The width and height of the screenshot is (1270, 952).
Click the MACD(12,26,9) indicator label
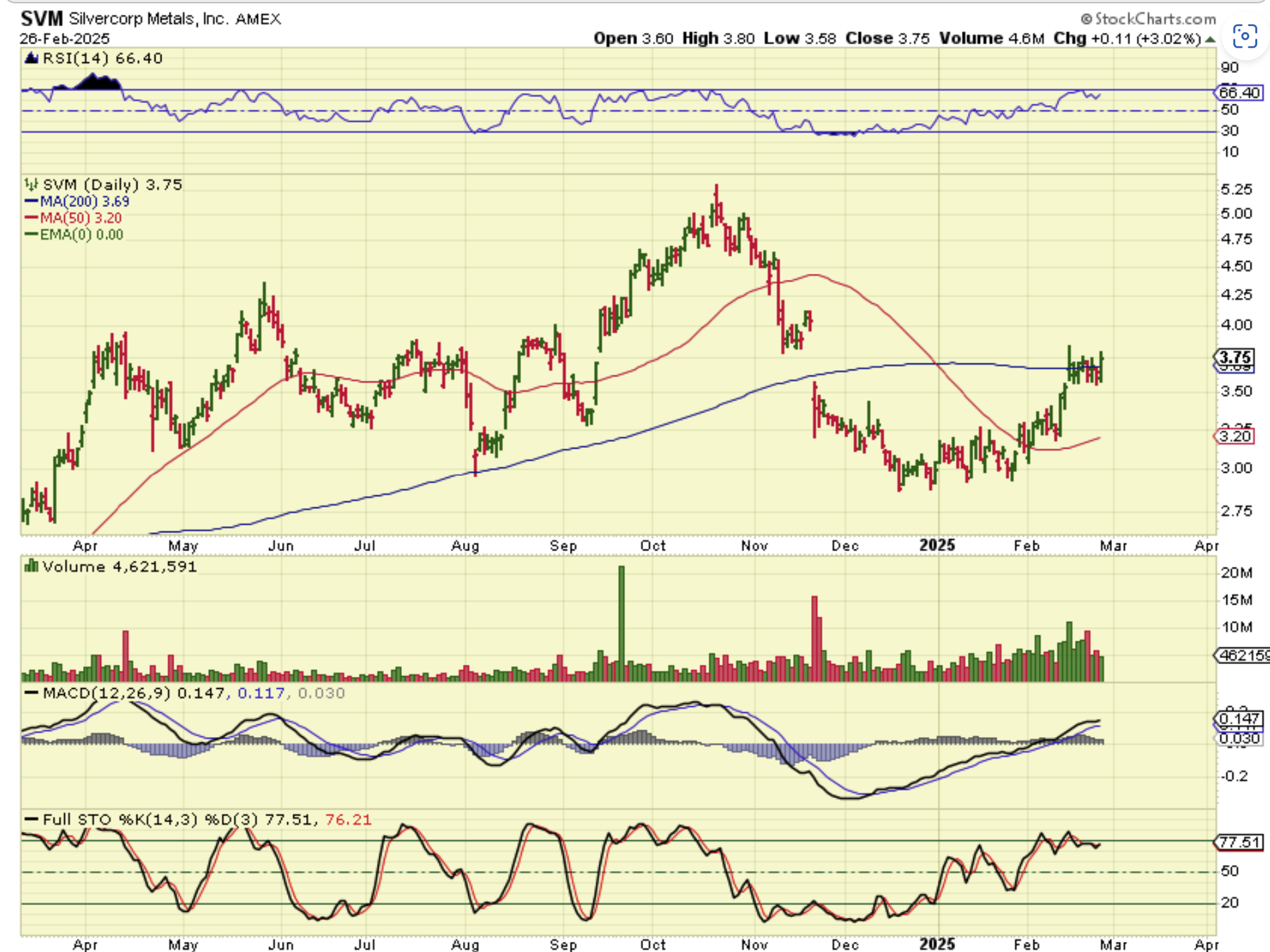coord(107,693)
